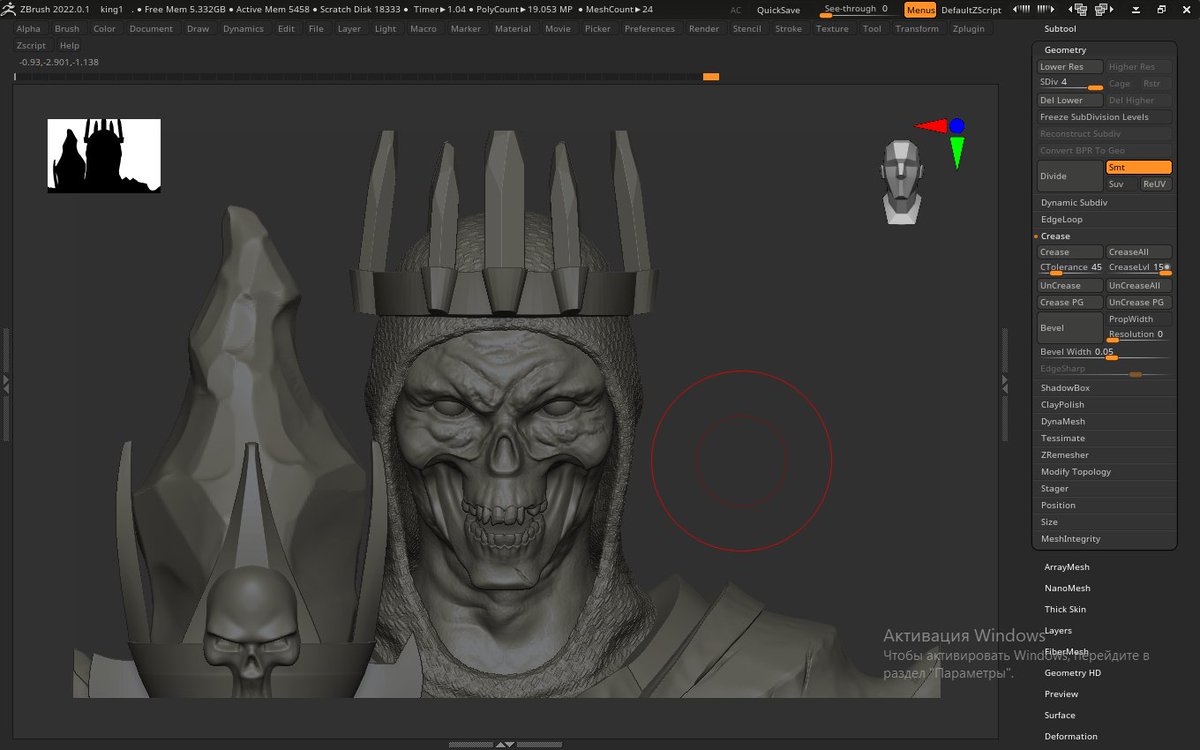The height and width of the screenshot is (750, 1200).
Task: Adjust the See-through slider
Action: point(858,10)
